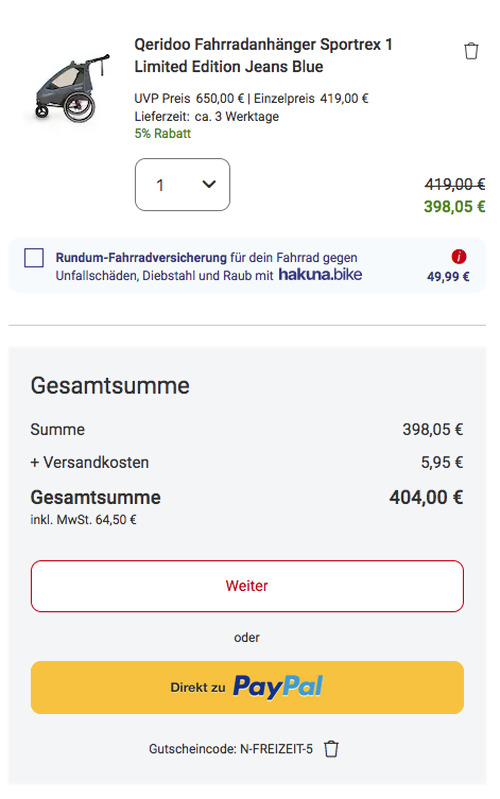The image size is (500, 799).
Task: Click the Rundum-Fahrradversicherung bold text
Action: click(x=141, y=257)
